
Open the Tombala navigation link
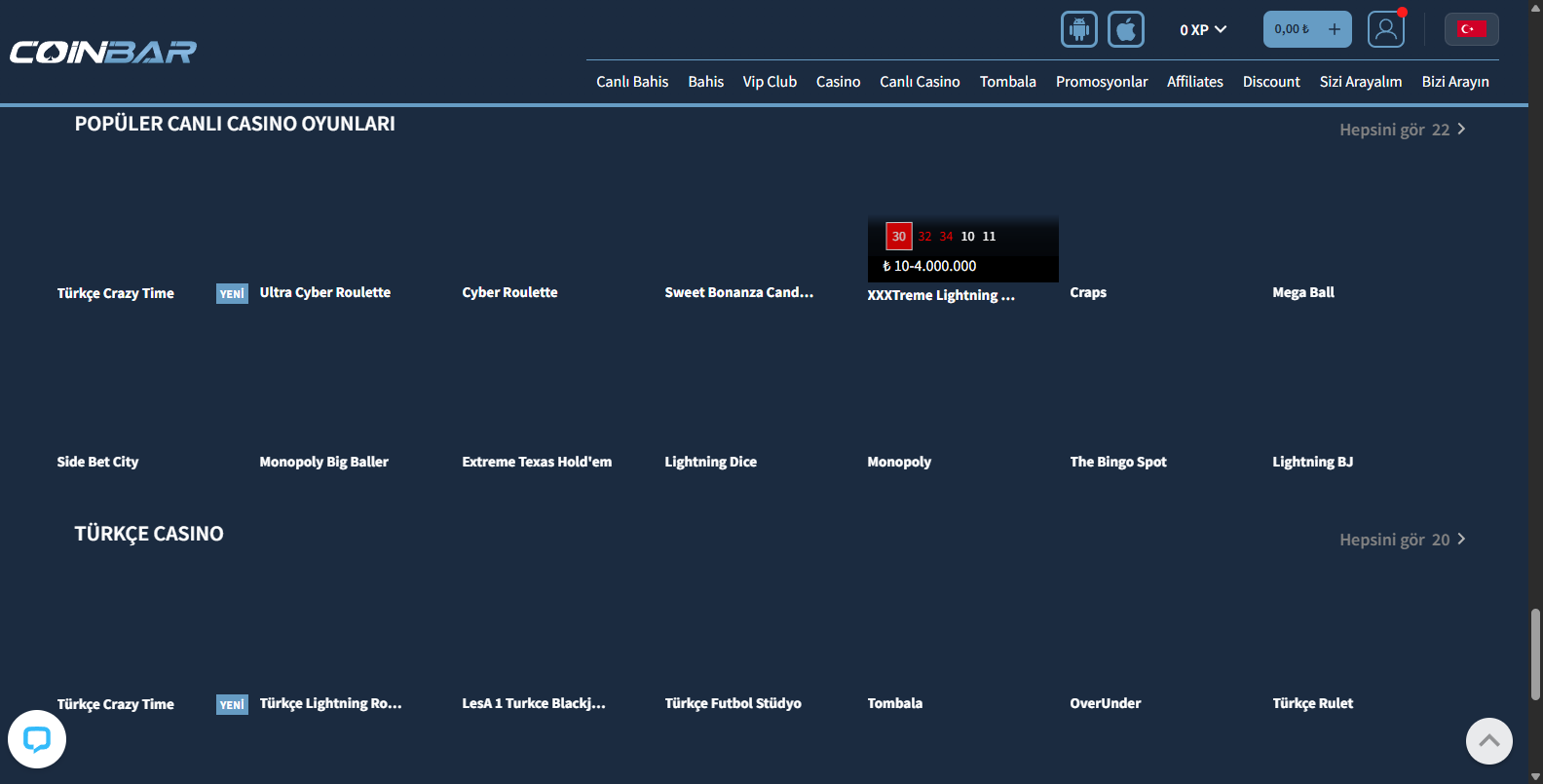(x=1007, y=82)
